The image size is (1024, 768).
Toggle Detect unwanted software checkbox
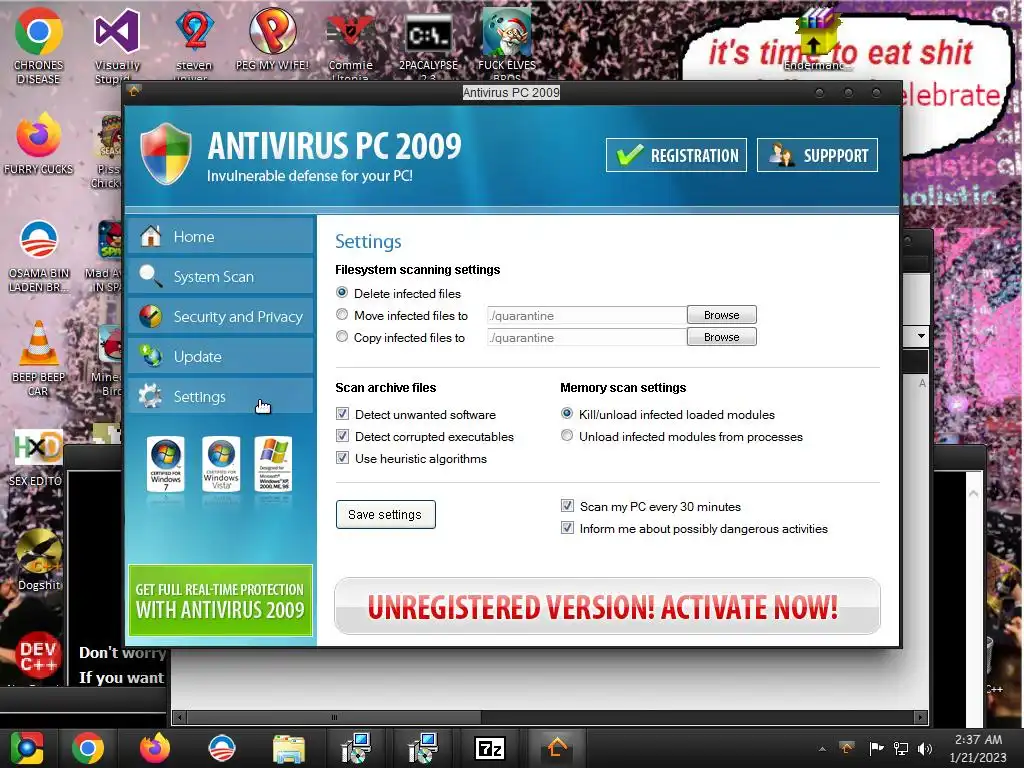[342, 414]
